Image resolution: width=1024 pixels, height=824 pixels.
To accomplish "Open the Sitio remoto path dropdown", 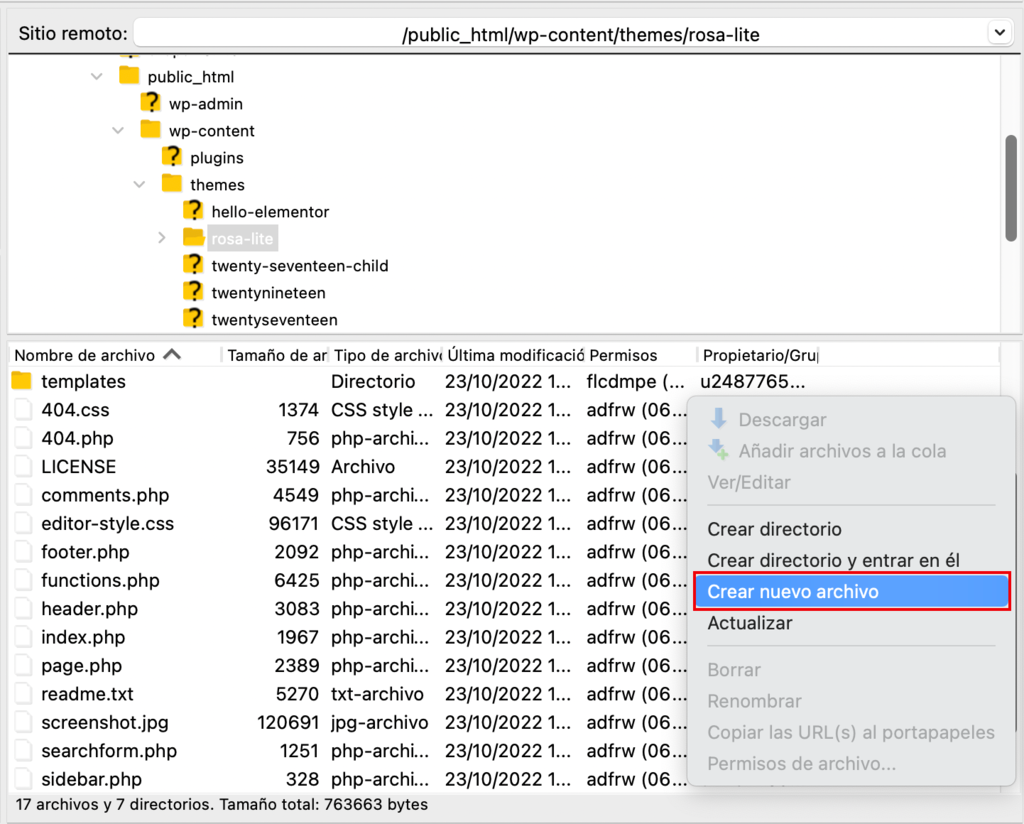I will coord(998,32).
